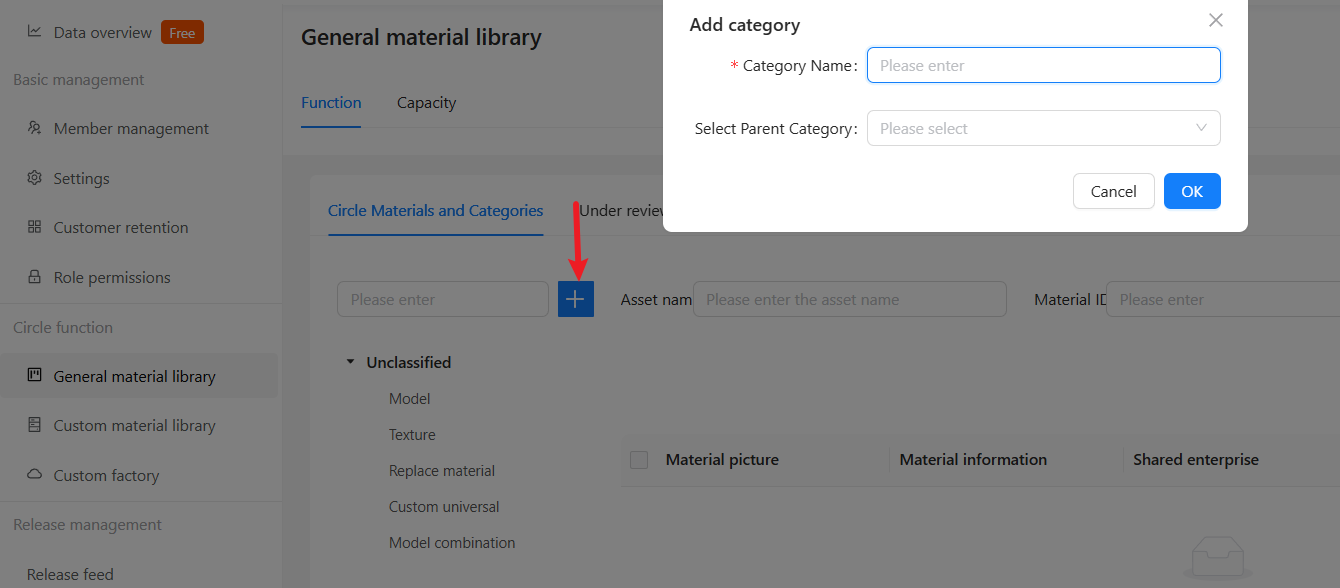The height and width of the screenshot is (588, 1340).
Task: Close the Add category dialog
Action: [x=1216, y=20]
